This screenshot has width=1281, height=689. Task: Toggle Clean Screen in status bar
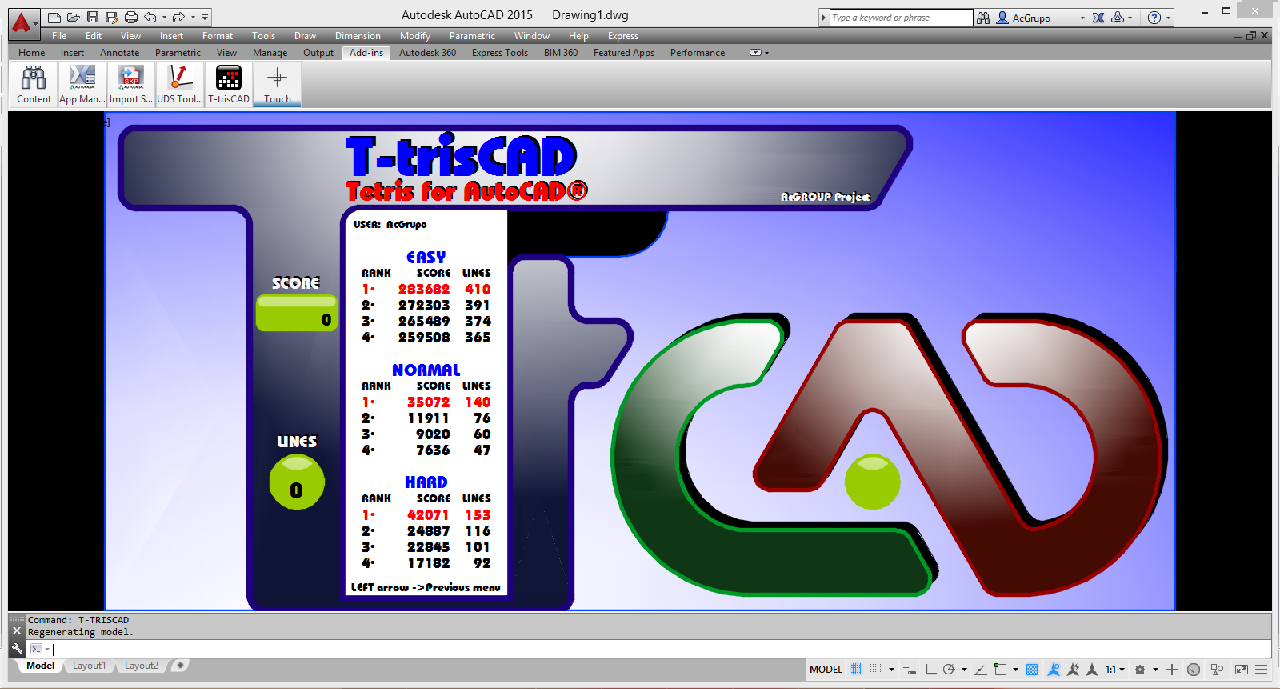[x=1241, y=669]
